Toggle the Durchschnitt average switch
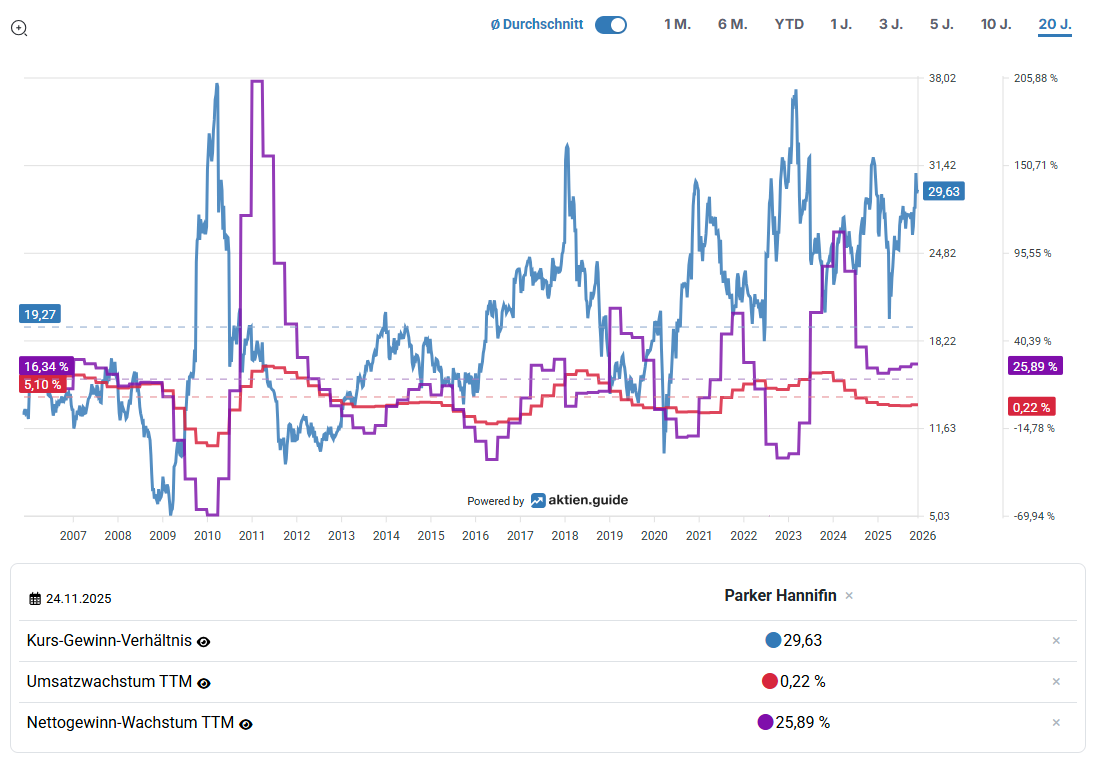 pos(610,25)
